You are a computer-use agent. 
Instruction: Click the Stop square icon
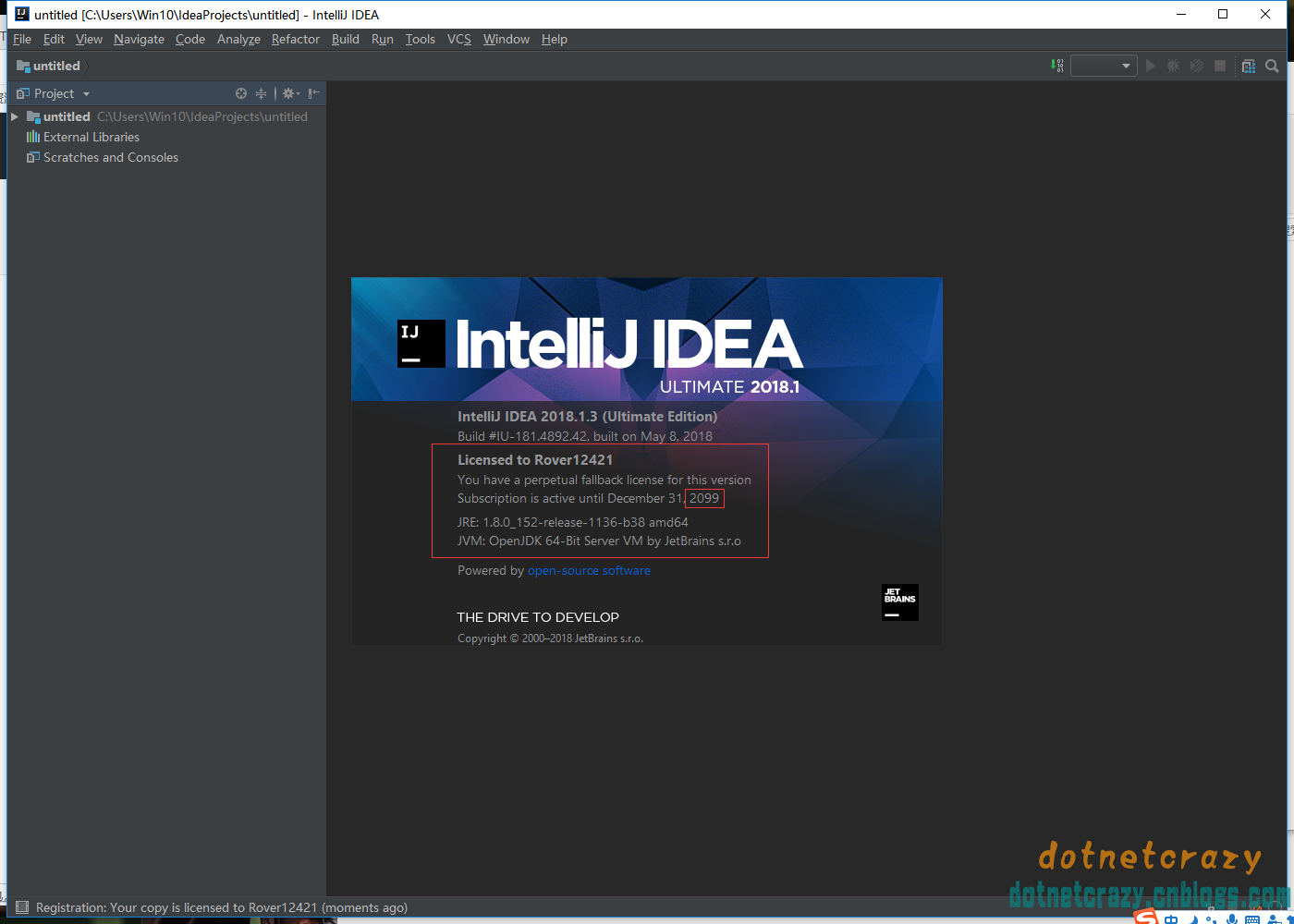(1220, 66)
